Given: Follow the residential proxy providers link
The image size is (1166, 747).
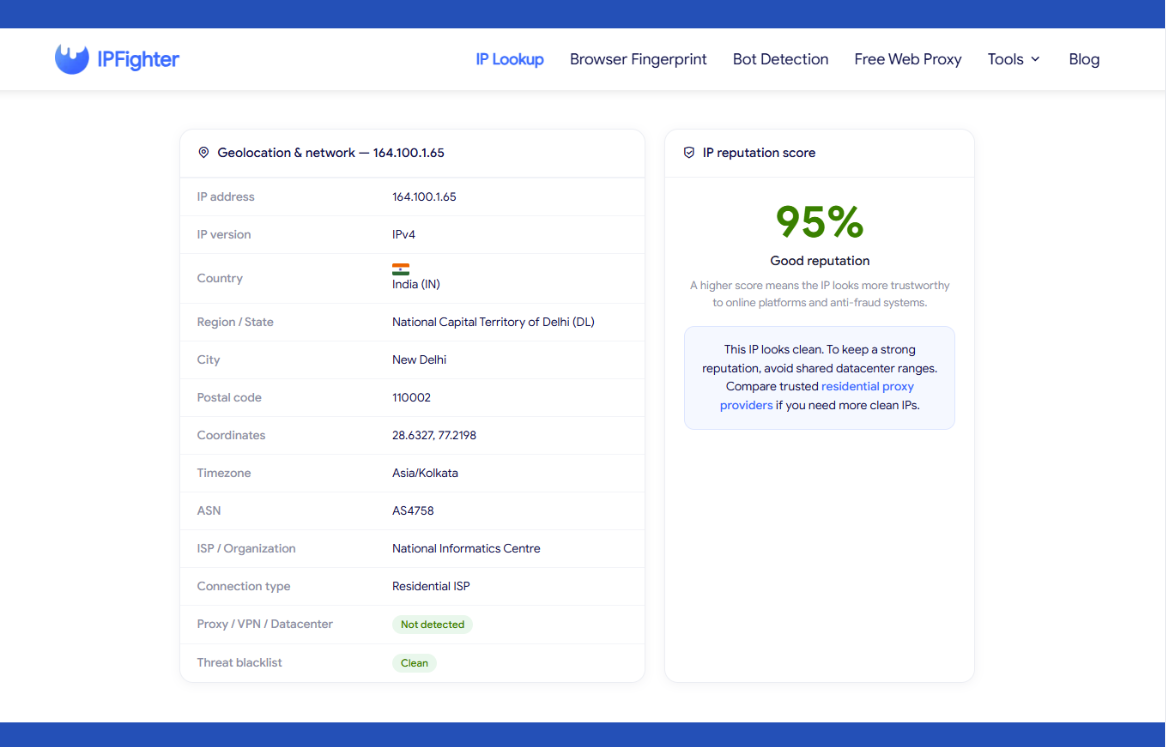Looking at the screenshot, I should click(x=816, y=395).
